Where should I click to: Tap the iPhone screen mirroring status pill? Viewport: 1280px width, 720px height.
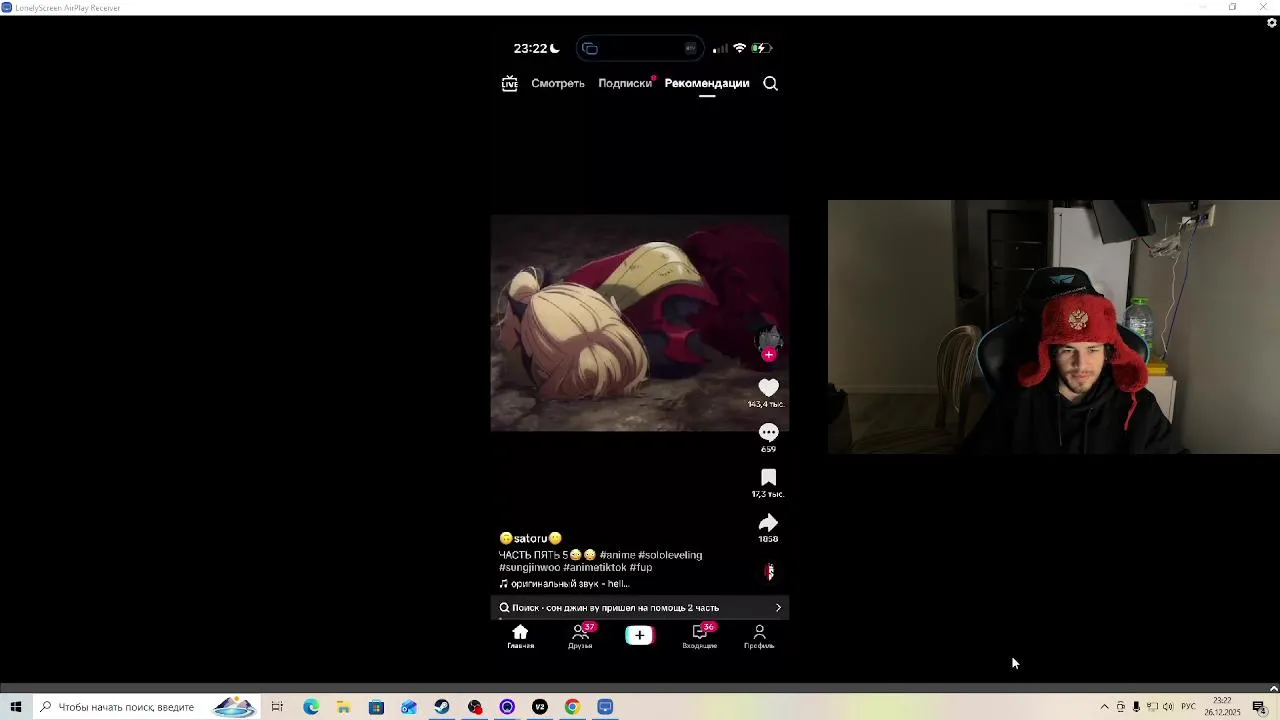pyautogui.click(x=639, y=48)
